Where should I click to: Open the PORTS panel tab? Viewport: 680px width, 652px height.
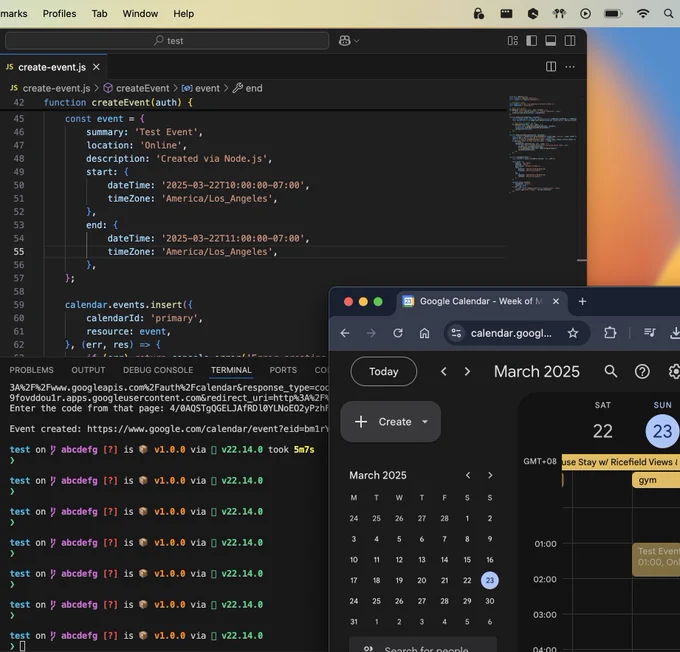click(x=283, y=370)
